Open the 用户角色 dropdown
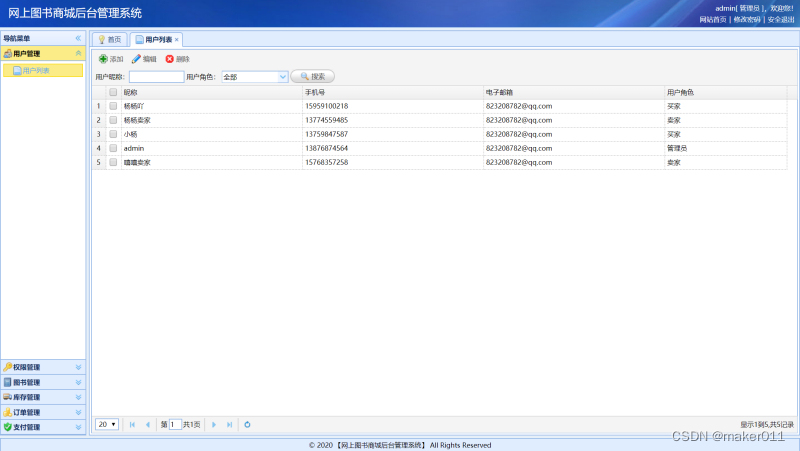800x451 pixels. [x=283, y=77]
